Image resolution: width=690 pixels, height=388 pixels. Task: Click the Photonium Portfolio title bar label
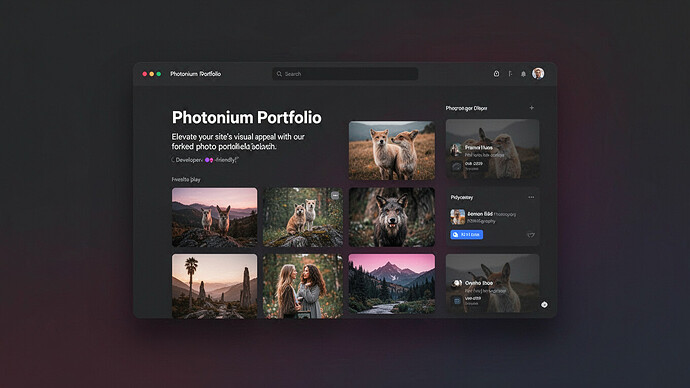click(195, 74)
